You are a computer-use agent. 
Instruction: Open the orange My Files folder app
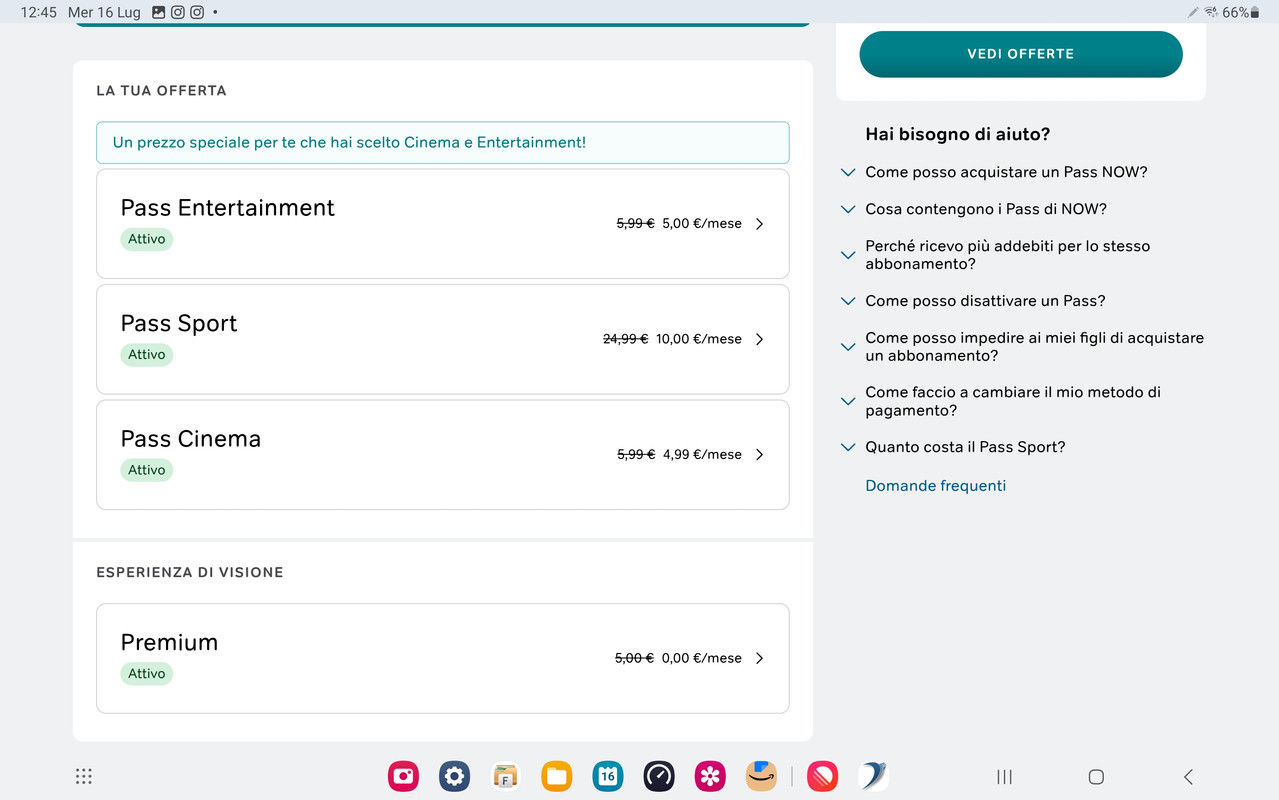tap(557, 776)
